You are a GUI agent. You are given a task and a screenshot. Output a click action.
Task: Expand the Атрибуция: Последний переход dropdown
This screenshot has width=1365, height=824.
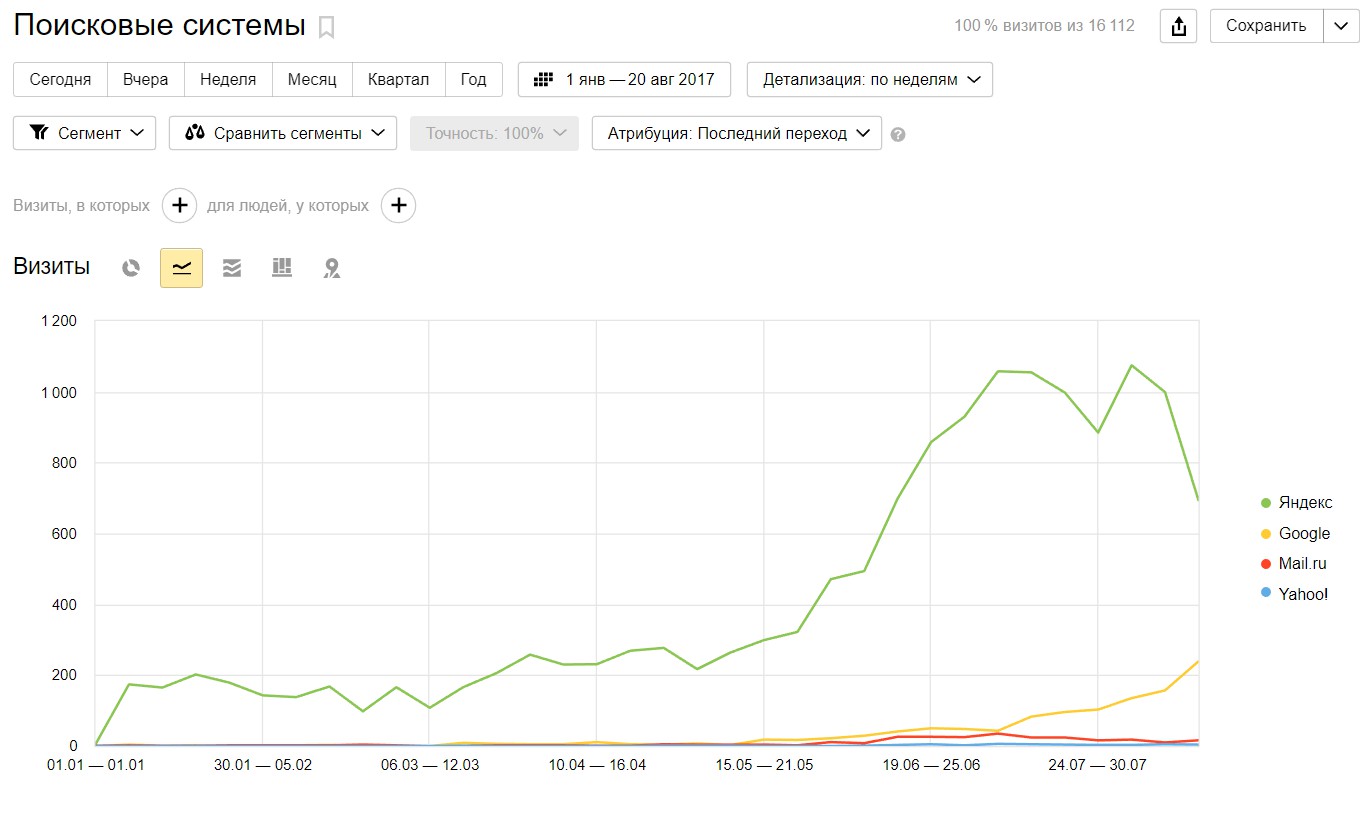pos(736,134)
